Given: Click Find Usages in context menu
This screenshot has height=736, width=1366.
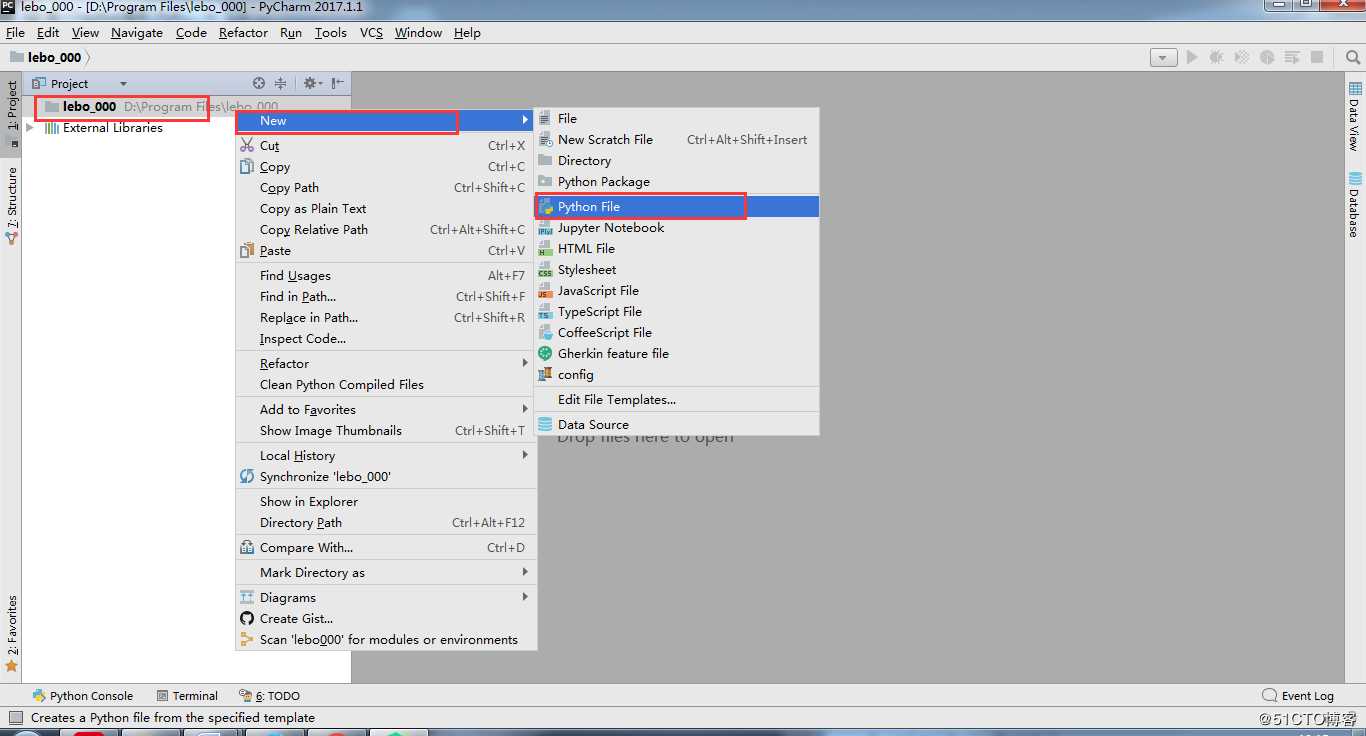Looking at the screenshot, I should tap(385, 275).
